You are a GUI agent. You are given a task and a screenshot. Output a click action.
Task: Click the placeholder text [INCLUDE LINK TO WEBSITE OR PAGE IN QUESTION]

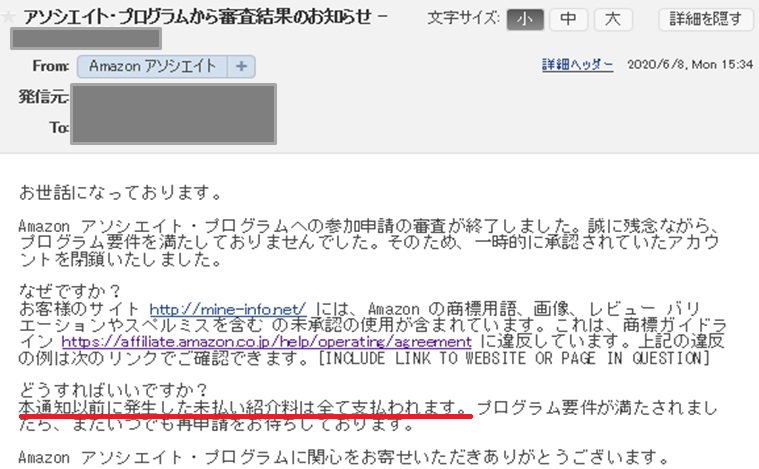tap(514, 358)
